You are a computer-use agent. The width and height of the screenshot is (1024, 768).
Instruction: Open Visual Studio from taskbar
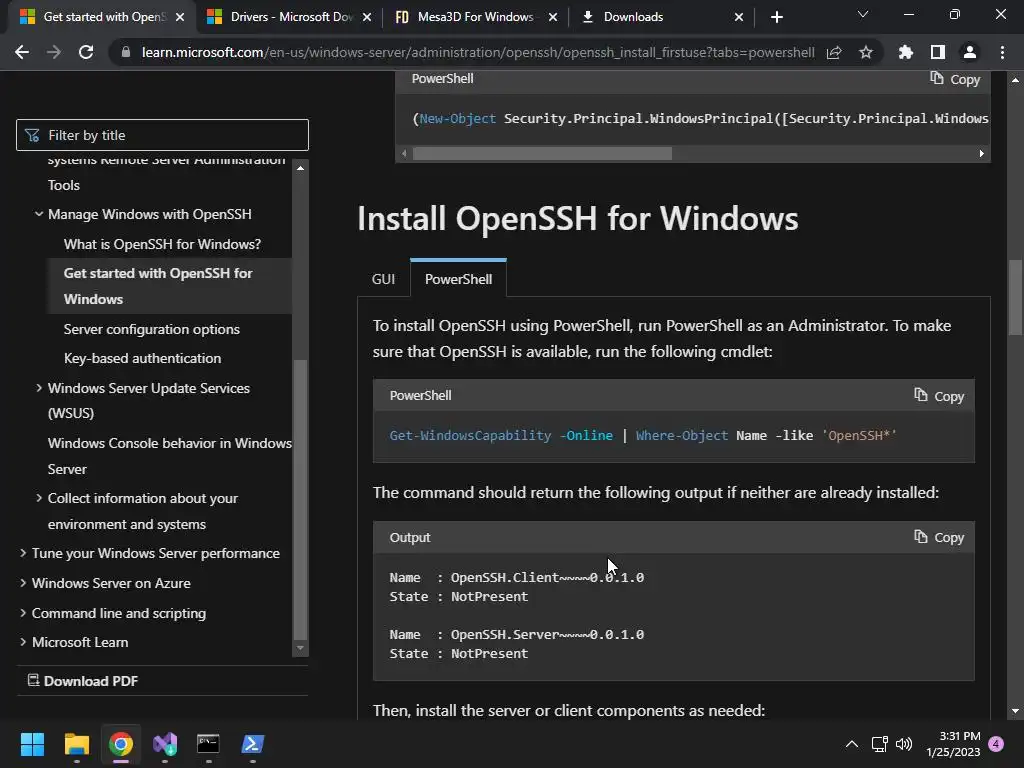[165, 744]
